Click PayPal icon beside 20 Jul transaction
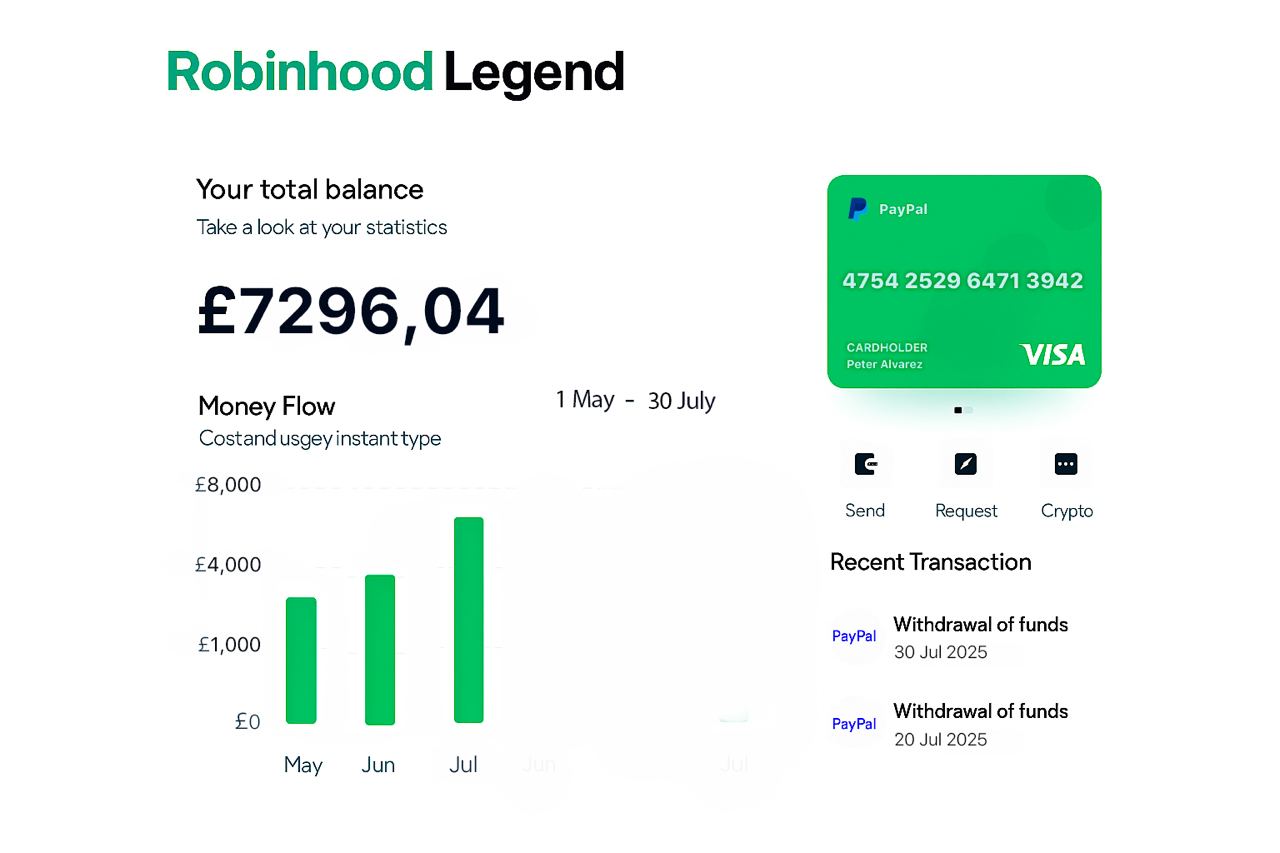 (x=854, y=723)
